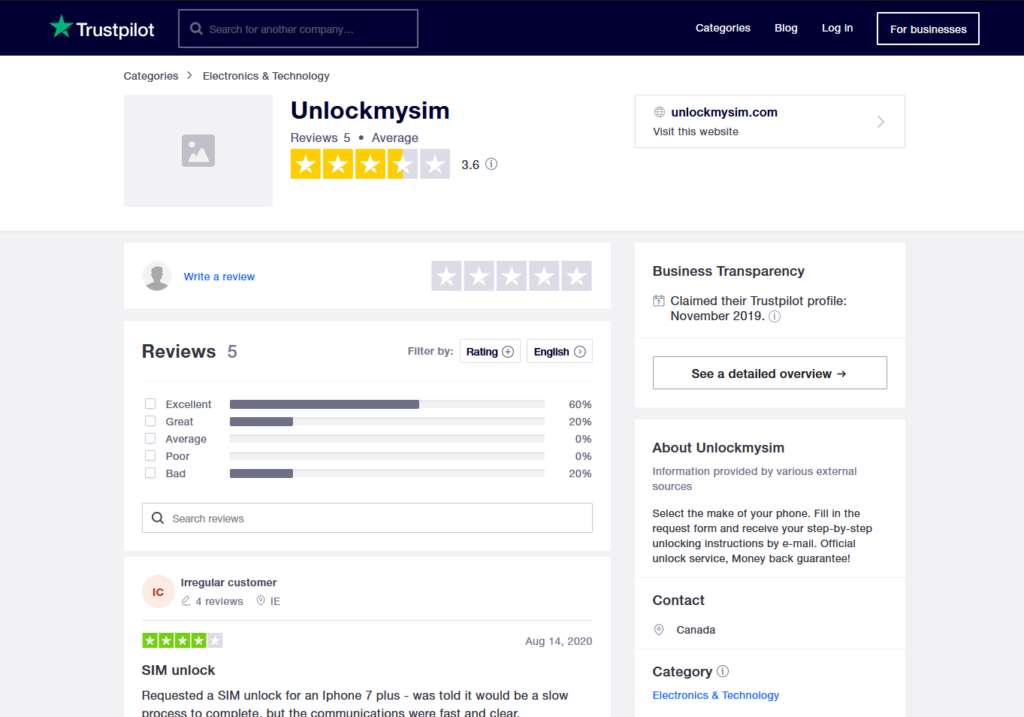Rate two stars in the write review widget

pos(479,276)
